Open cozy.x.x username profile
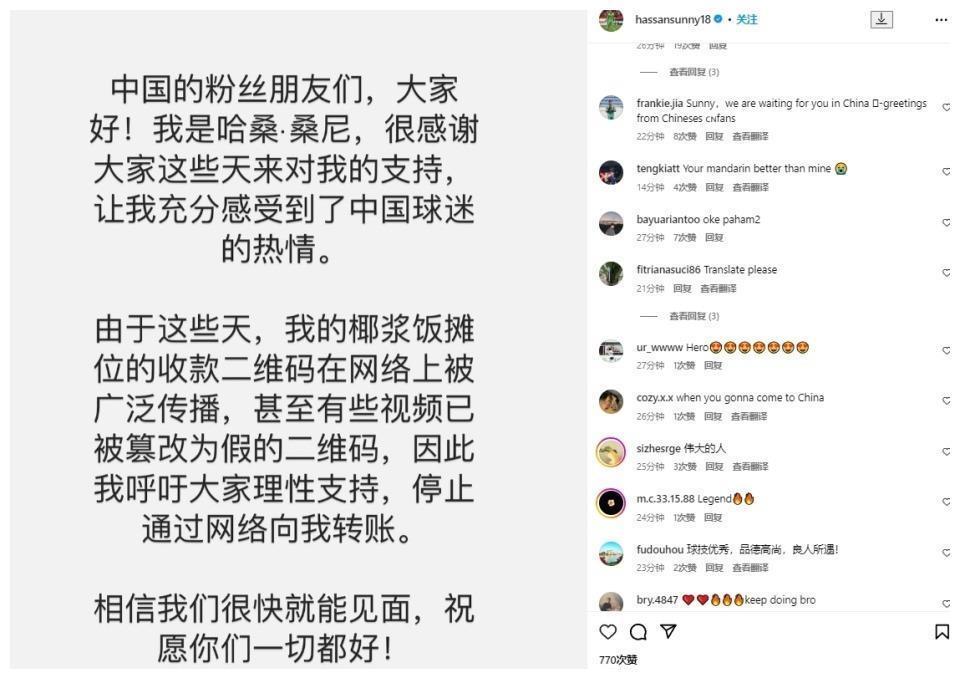Viewport: 960px width, 679px height. tap(654, 397)
